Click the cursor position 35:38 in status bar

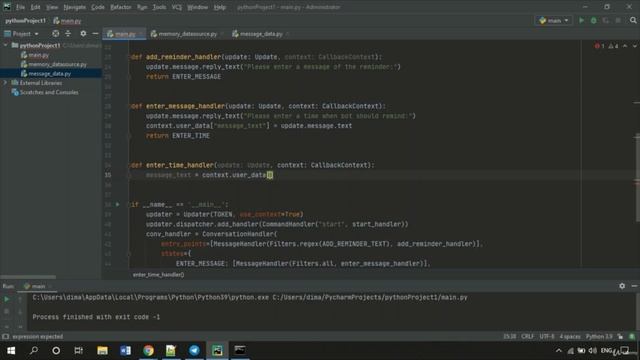(x=509, y=337)
